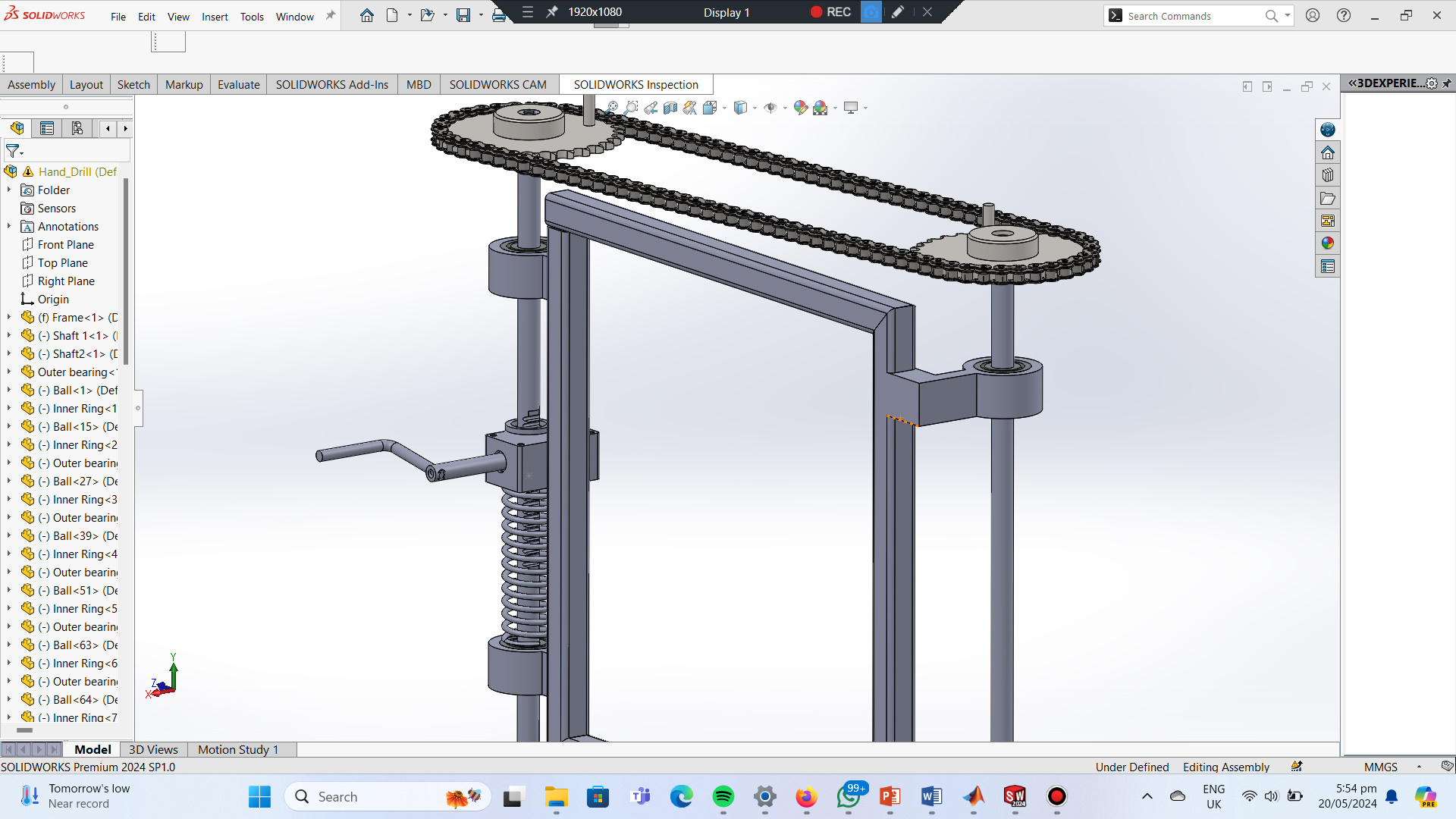Open Appearances, Scenes, and Decals pane
This screenshot has height=819, width=1456.
1327,243
